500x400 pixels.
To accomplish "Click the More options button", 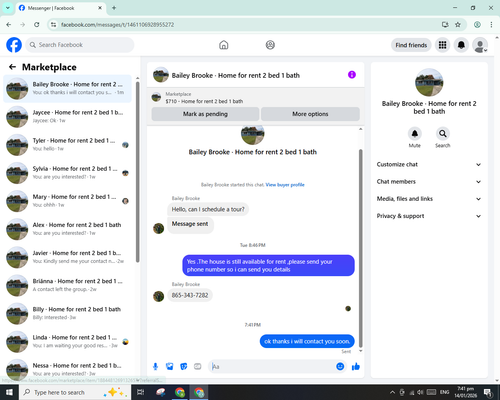I will pos(310,114).
